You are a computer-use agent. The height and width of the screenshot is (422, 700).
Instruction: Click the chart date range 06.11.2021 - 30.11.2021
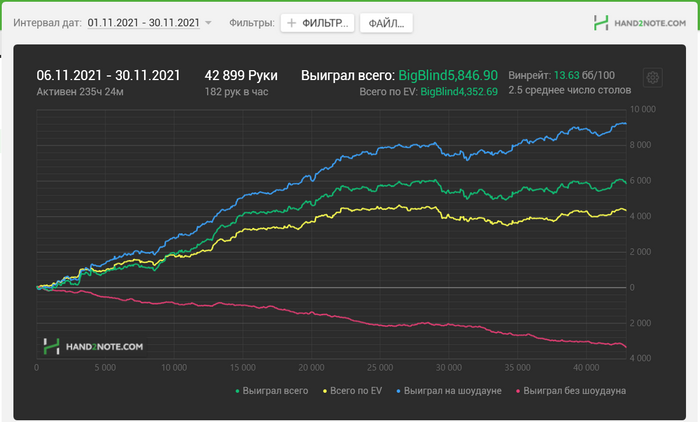[108, 75]
